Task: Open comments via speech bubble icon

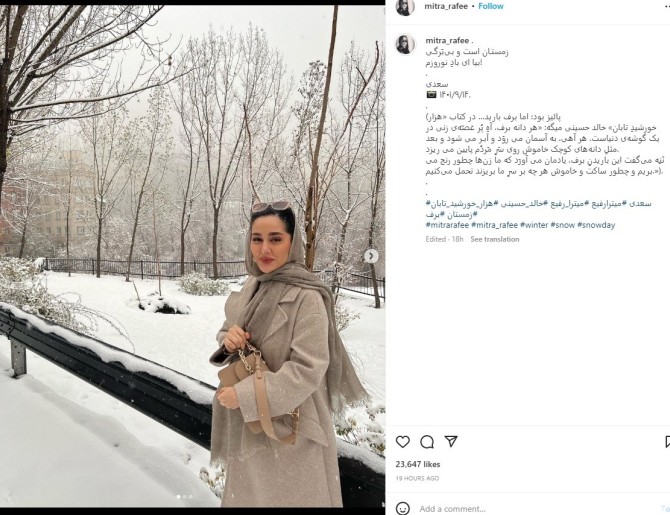Action: 427,441
